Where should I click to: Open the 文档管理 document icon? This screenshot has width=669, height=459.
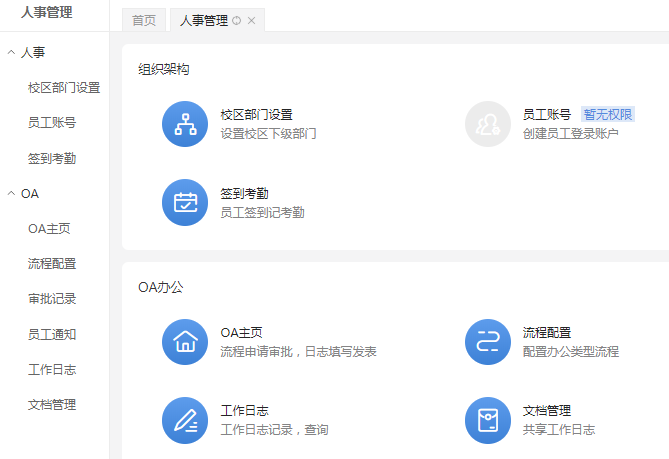click(x=488, y=420)
